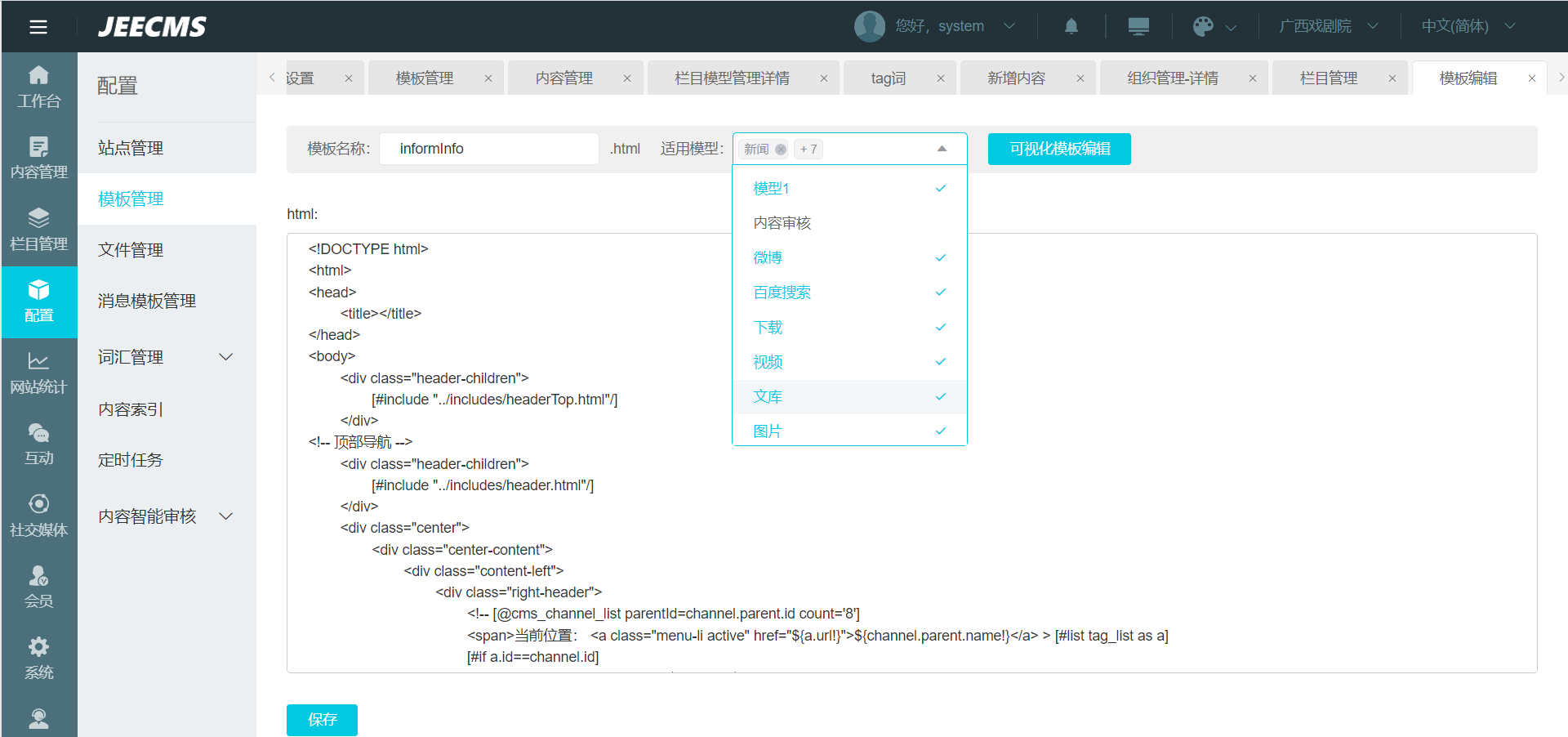The height and width of the screenshot is (737, 1568).
Task: Open the notification bell
Action: [x=1071, y=26]
